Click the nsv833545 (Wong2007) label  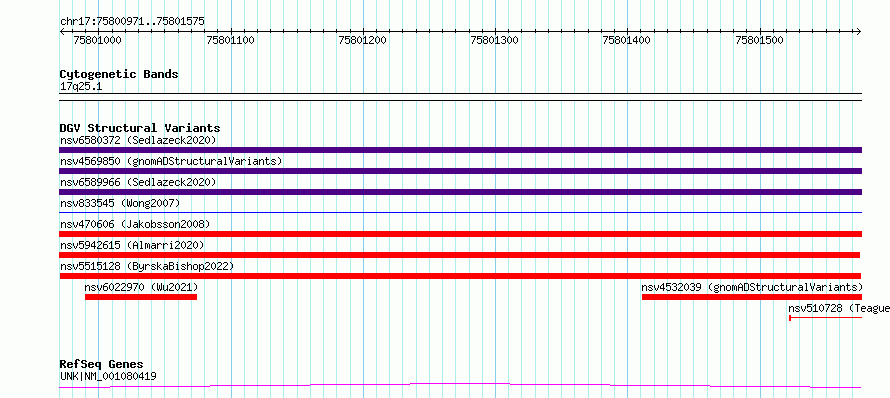(x=120, y=203)
